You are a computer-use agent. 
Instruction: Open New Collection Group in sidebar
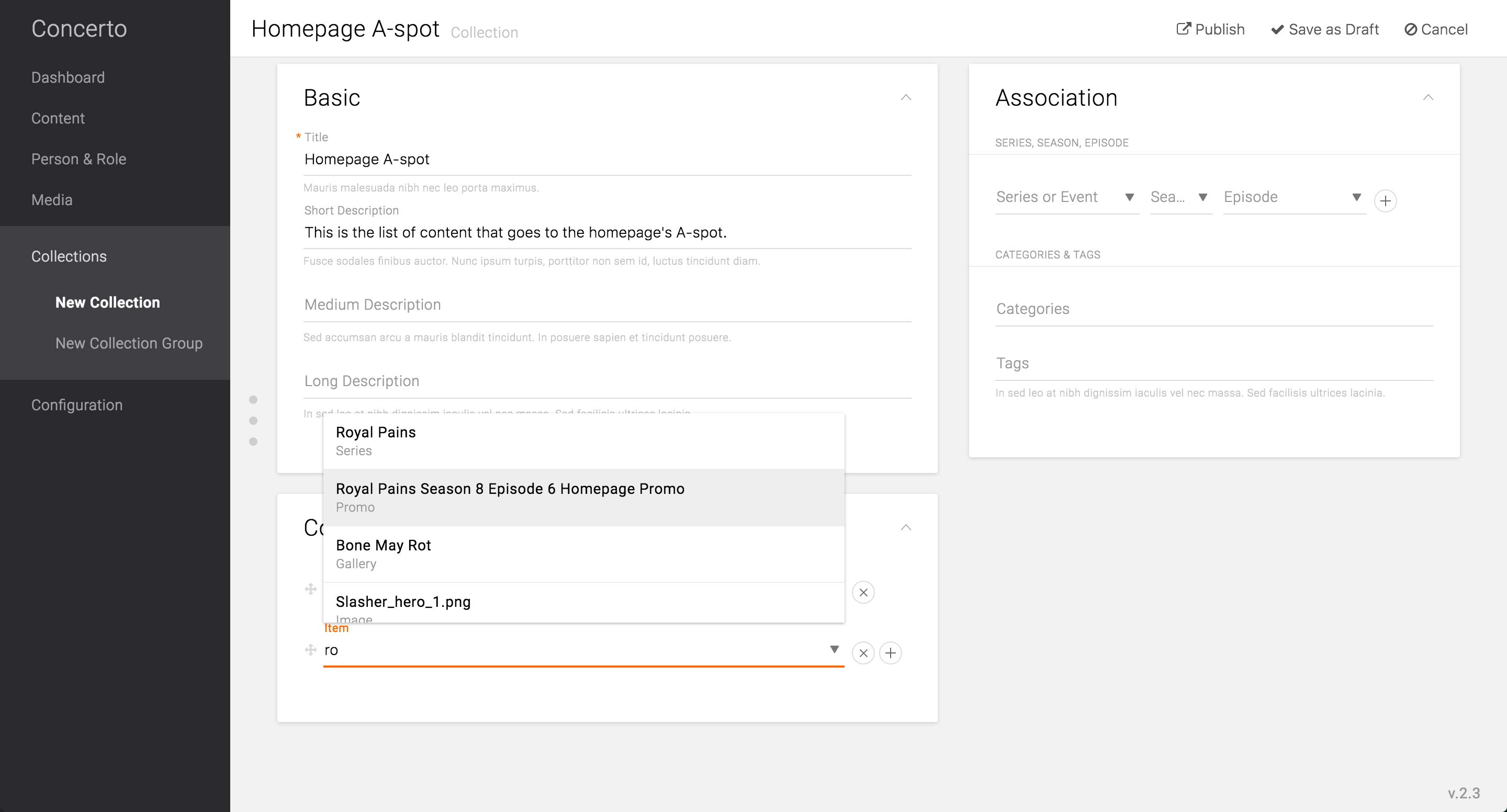[x=129, y=343]
